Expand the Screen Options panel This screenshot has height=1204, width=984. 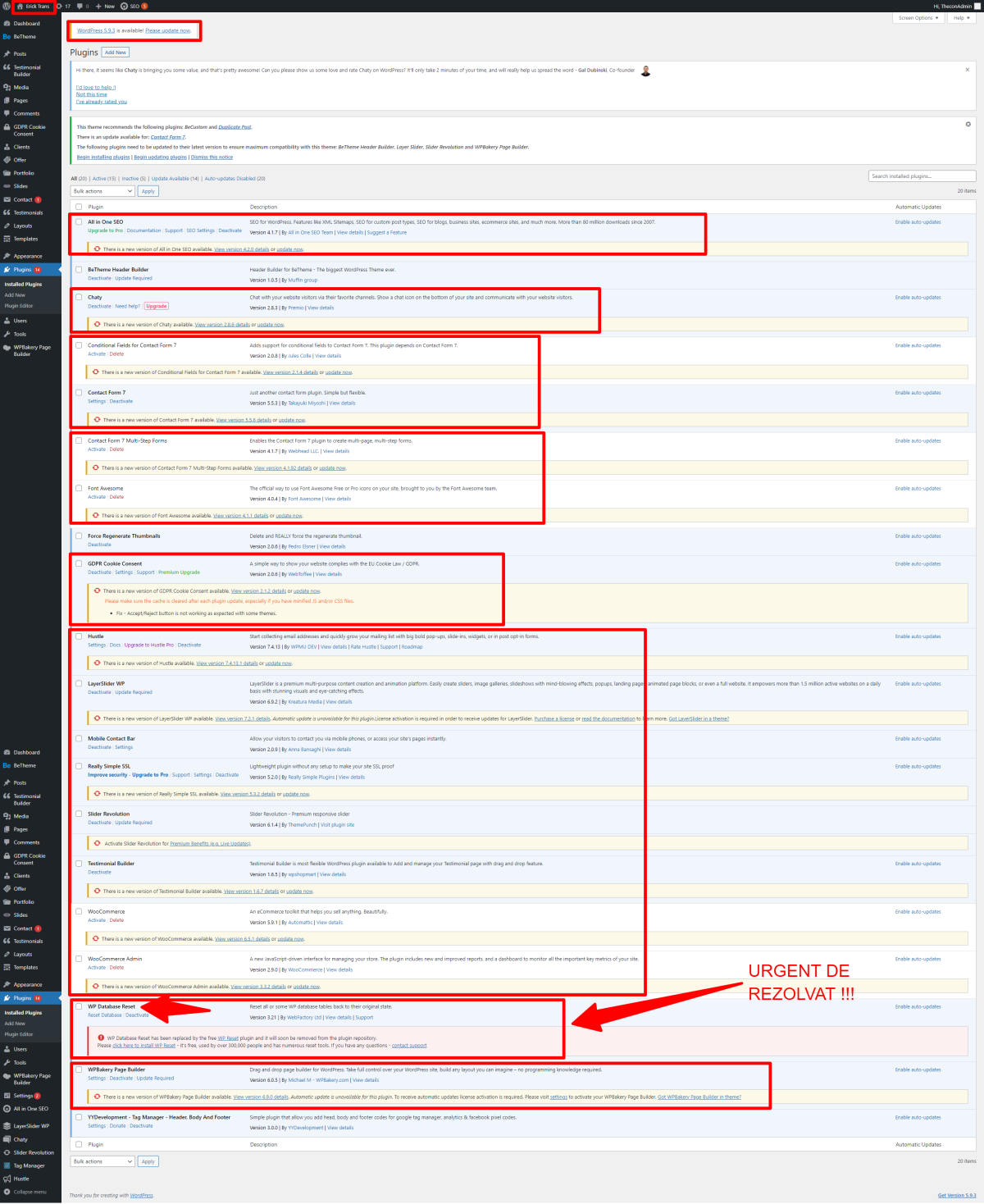(918, 17)
